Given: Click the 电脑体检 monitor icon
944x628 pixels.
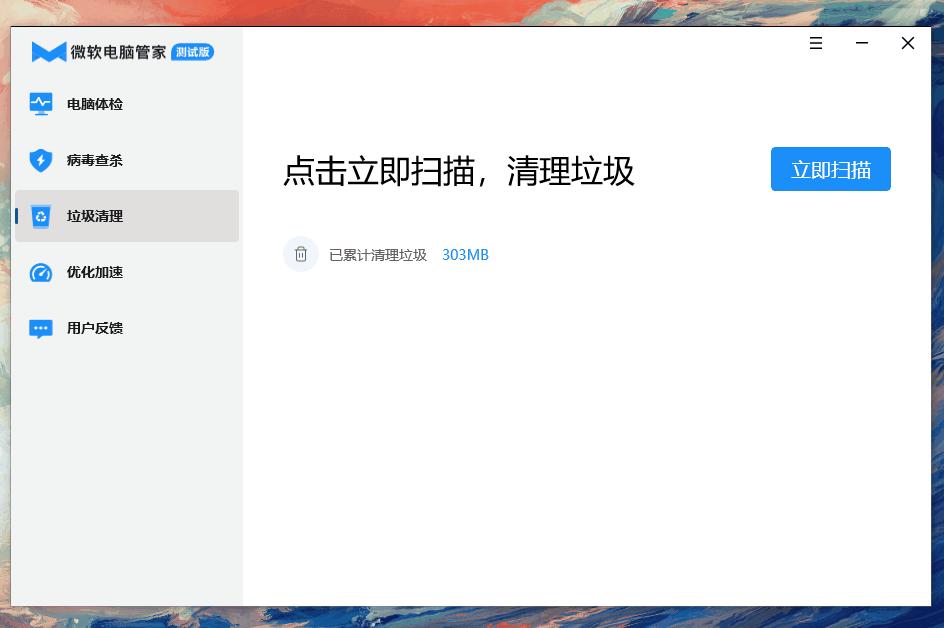Looking at the screenshot, I should [x=41, y=104].
